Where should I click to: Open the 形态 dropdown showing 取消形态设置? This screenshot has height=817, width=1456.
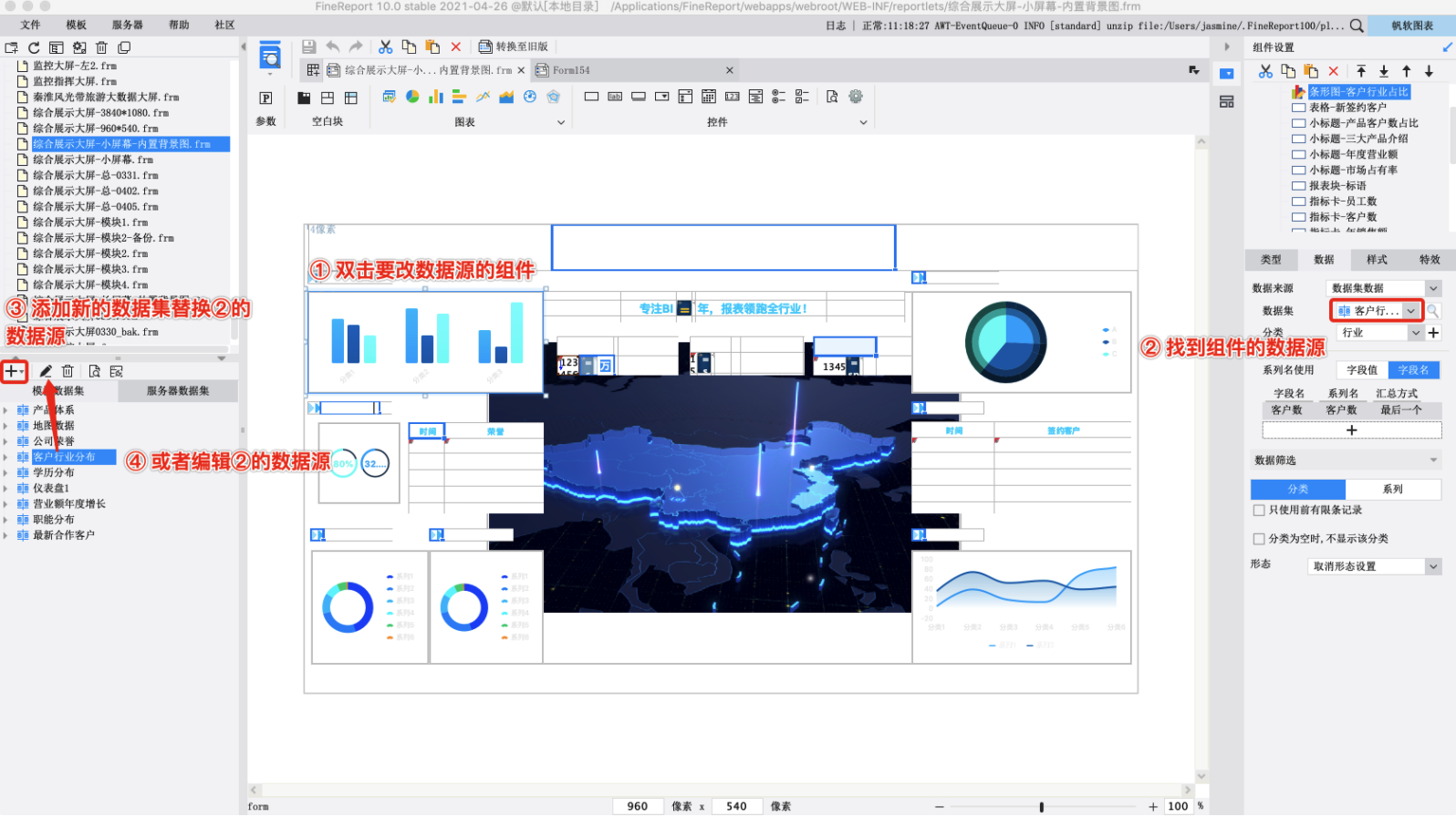[x=1374, y=566]
